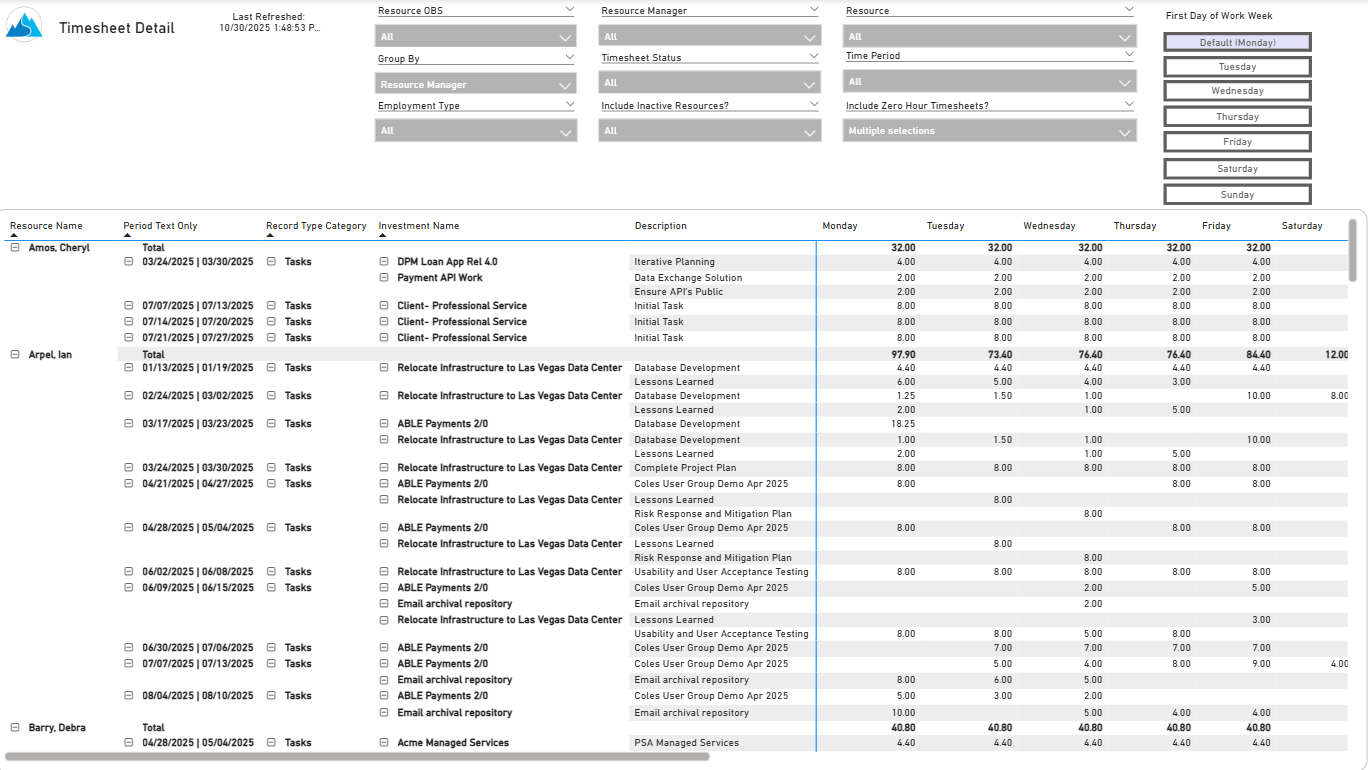Sort by the Investment Name column header
The height and width of the screenshot is (770, 1368).
(418, 226)
